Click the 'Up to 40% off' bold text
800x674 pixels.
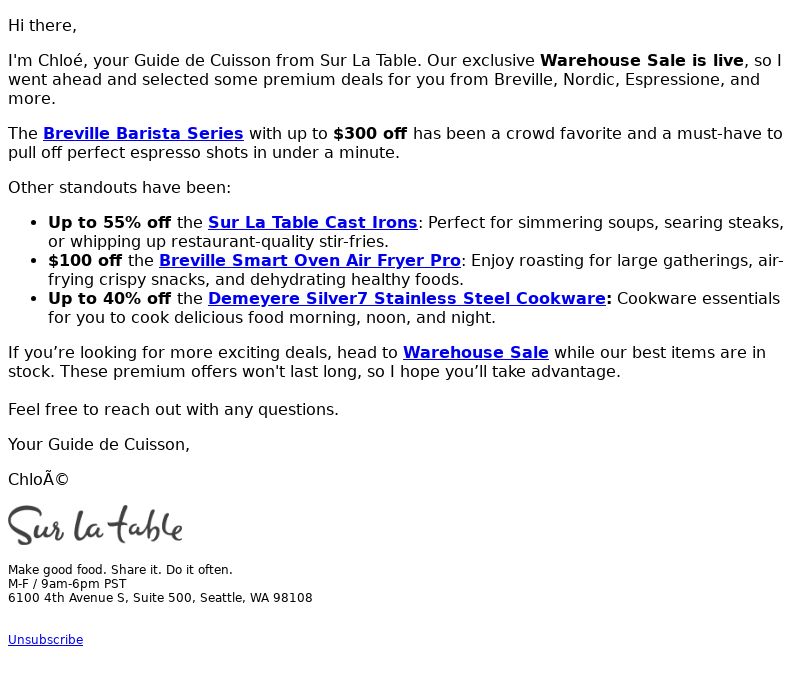[109, 298]
